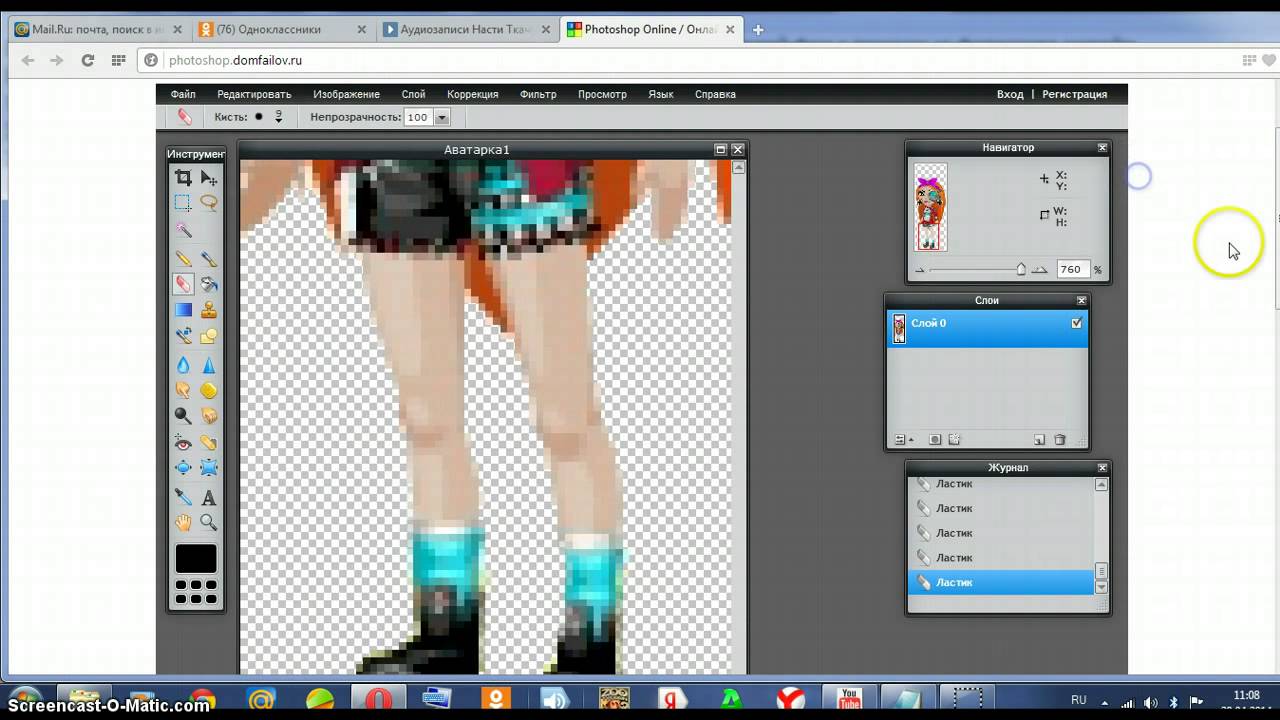Open the Непрозрачность opacity dropdown arrow
The height and width of the screenshot is (720, 1280).
[442, 118]
